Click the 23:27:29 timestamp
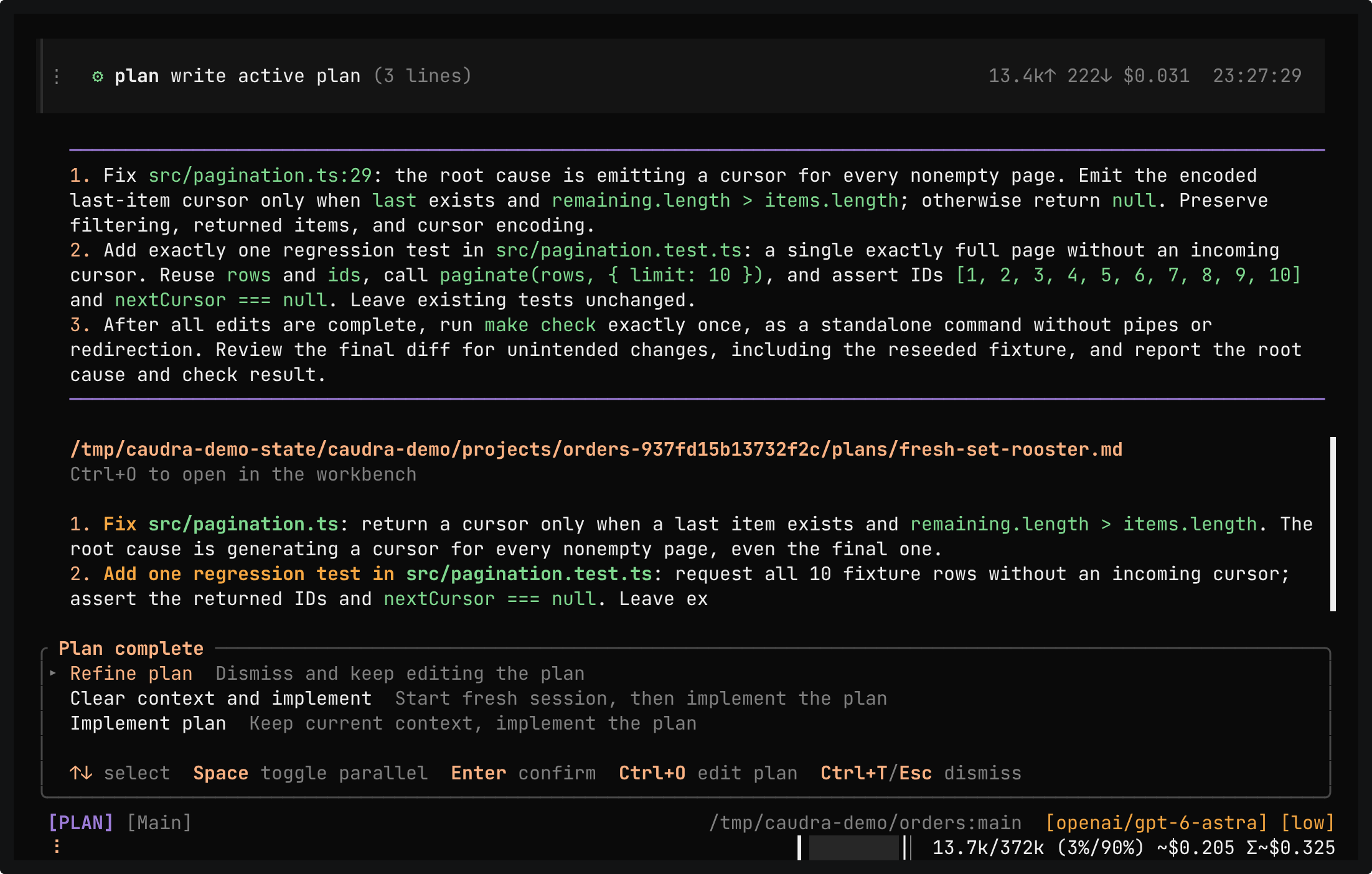The image size is (1372, 874). (x=1257, y=76)
